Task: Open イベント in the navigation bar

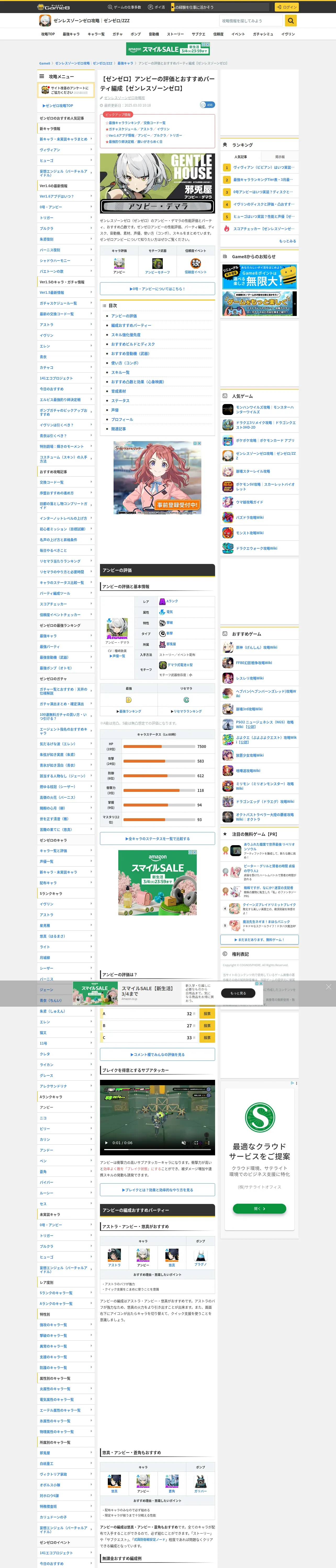Action: point(238,34)
